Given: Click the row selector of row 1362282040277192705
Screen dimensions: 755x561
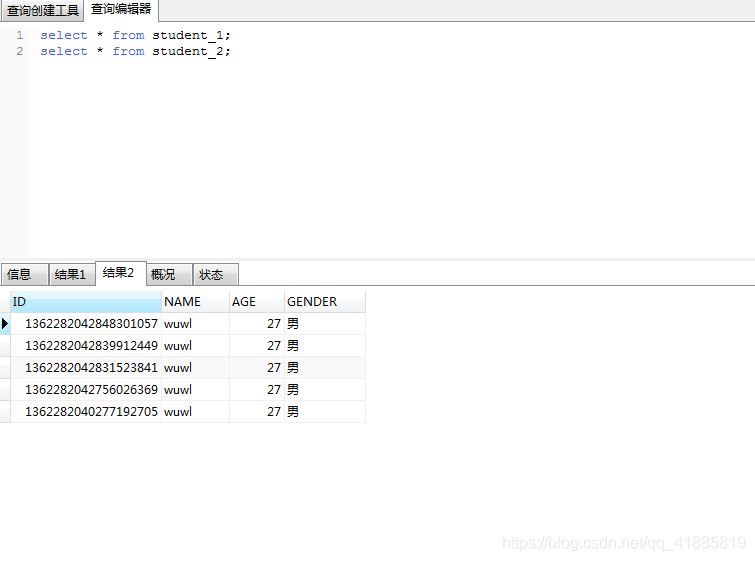Looking at the screenshot, I should click(x=5, y=412).
